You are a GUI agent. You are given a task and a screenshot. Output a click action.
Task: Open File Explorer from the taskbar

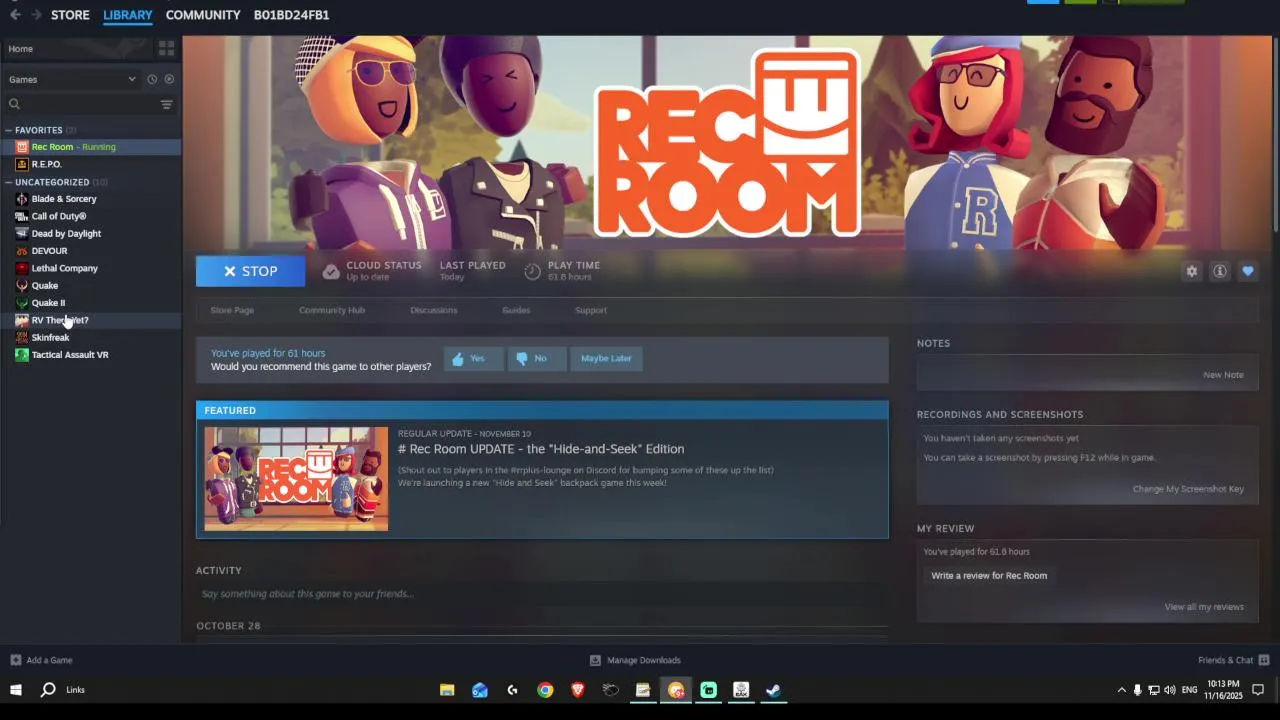pos(447,690)
